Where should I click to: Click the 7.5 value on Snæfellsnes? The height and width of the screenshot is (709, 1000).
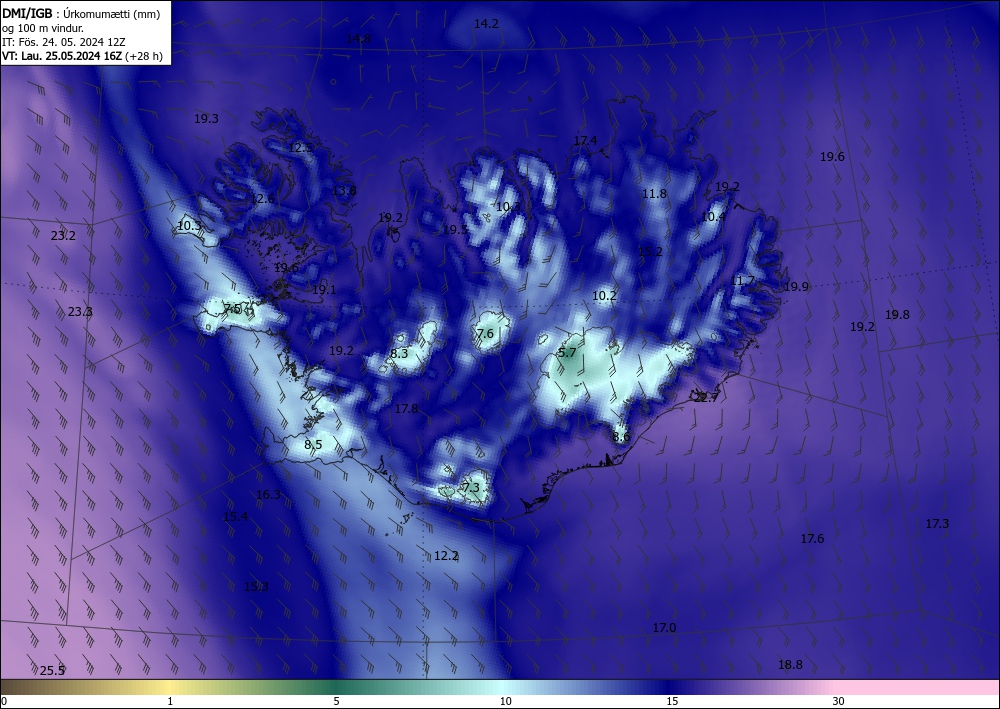(233, 309)
